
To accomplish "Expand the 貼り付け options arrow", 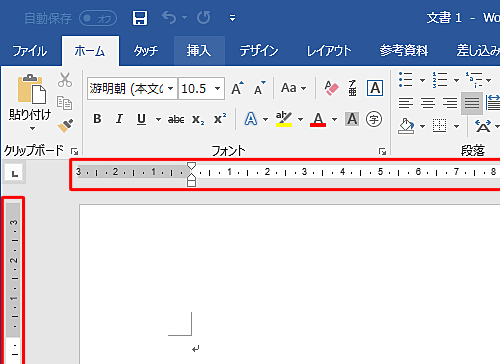I will pos(32,128).
